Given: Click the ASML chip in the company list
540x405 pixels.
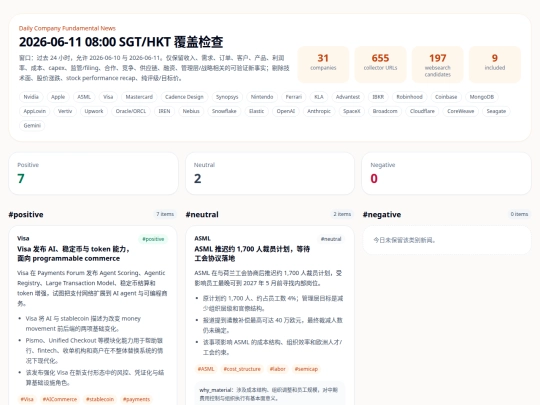Looking at the screenshot, I should pyautogui.click(x=84, y=97).
